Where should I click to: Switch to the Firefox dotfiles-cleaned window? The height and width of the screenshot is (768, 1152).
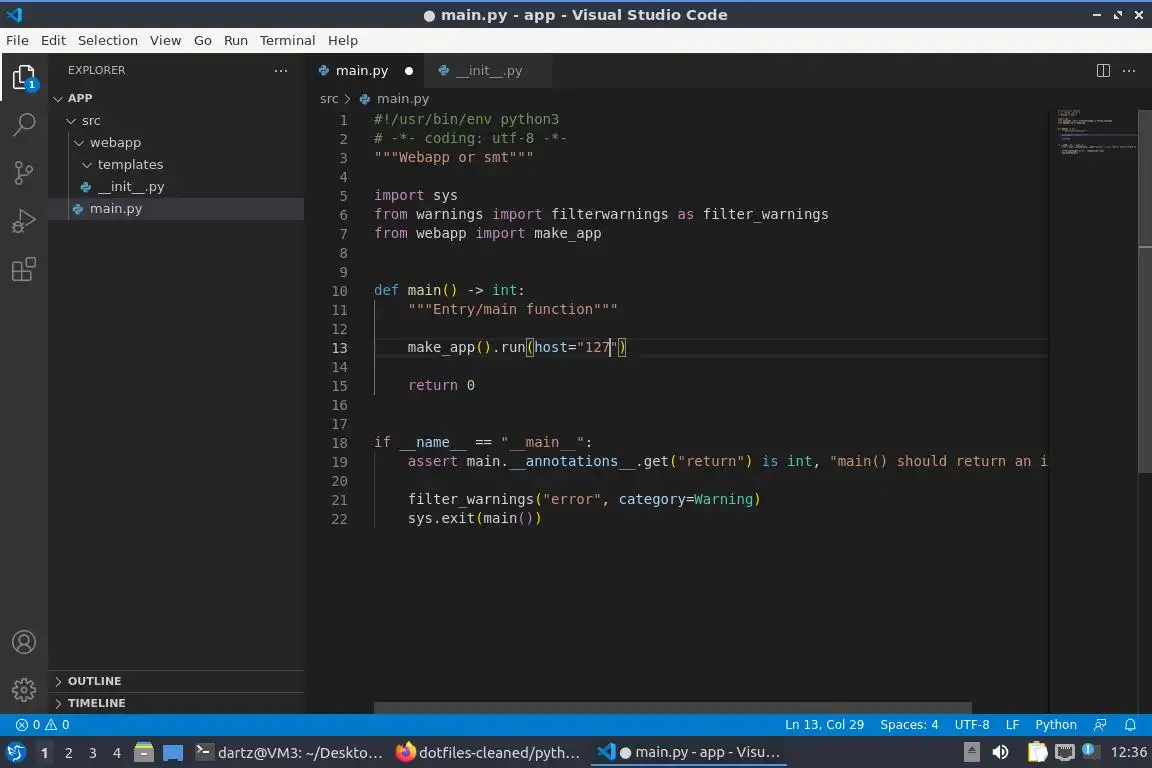click(x=489, y=753)
